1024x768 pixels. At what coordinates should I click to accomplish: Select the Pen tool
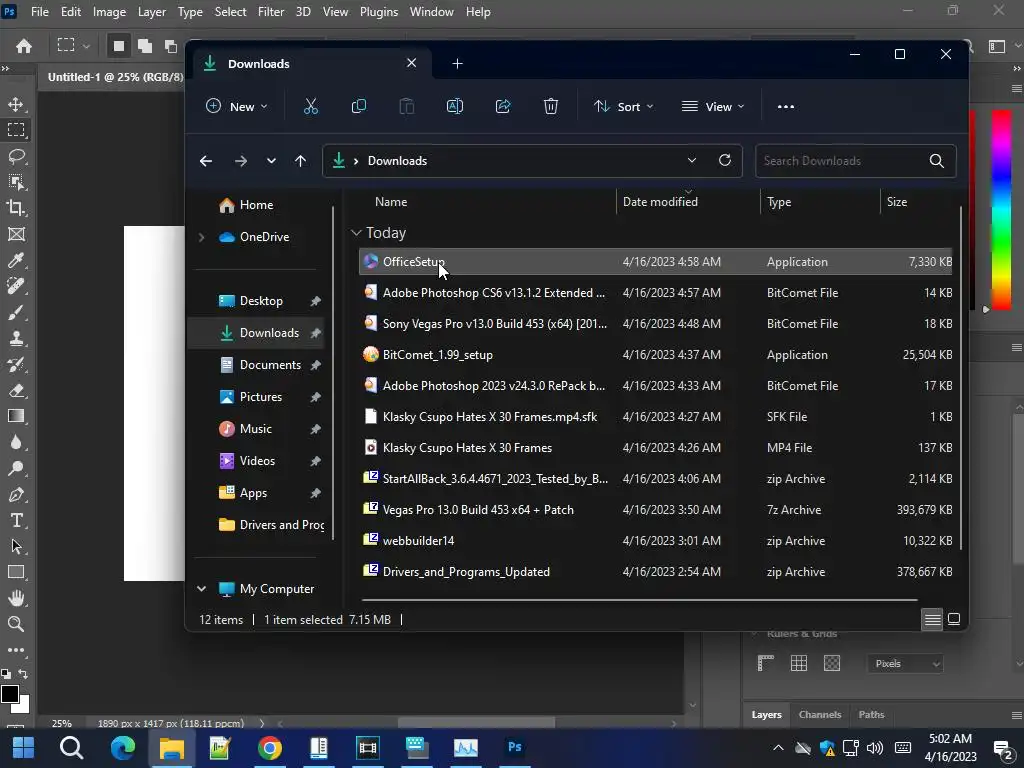(16, 494)
